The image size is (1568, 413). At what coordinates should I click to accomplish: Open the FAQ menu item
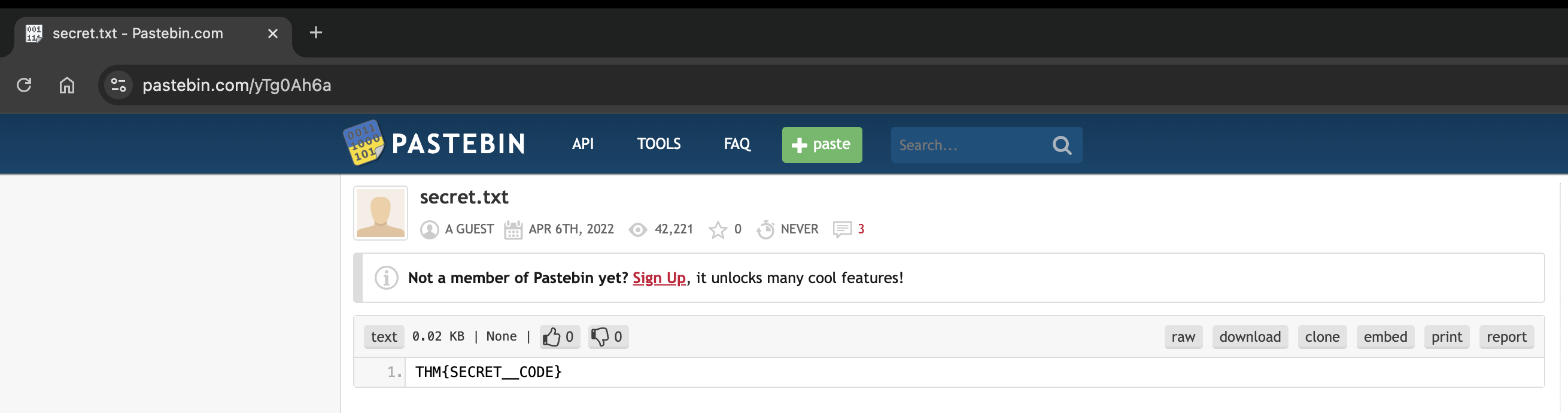[x=737, y=144]
